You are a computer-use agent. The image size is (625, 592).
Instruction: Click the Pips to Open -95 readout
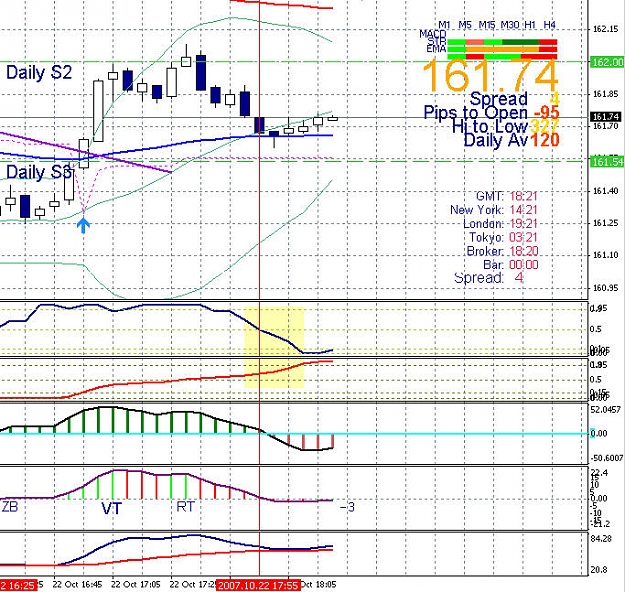point(491,112)
